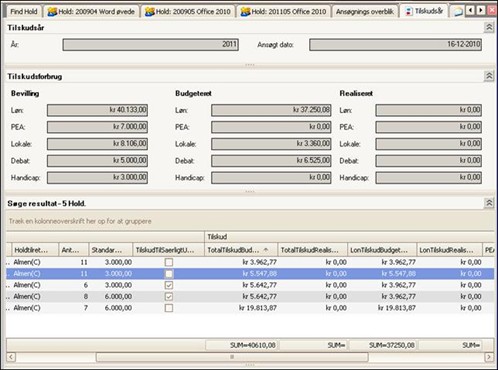Switch to the Find Hold tab

pos(24,12)
